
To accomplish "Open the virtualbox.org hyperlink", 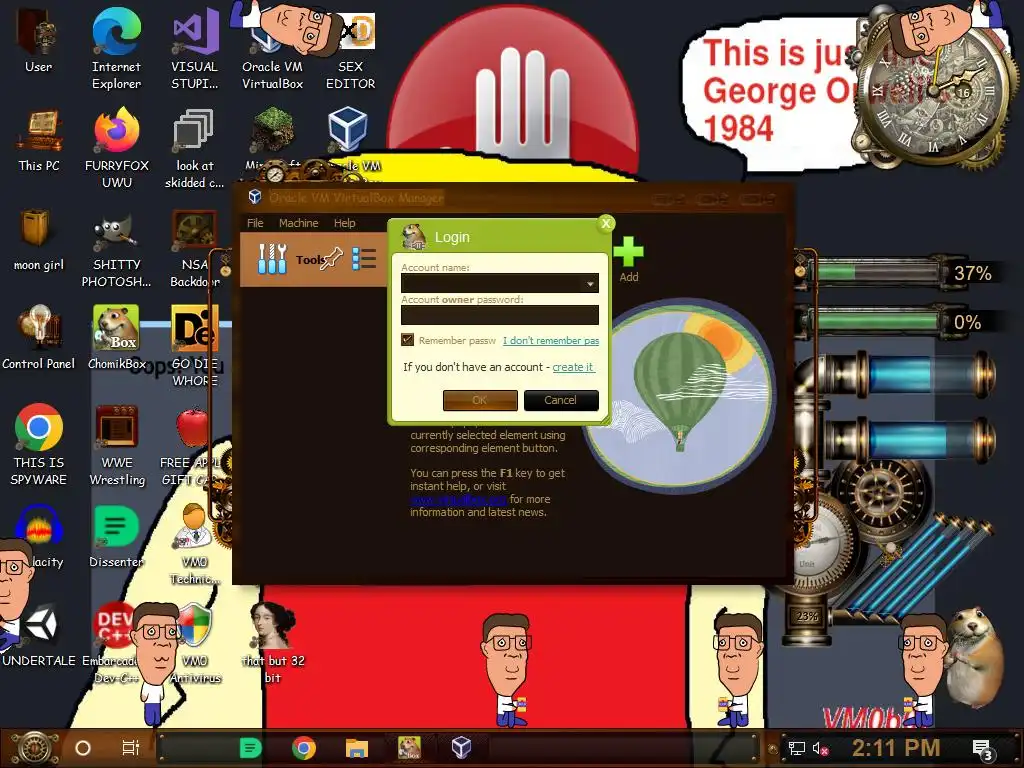I will [458, 499].
